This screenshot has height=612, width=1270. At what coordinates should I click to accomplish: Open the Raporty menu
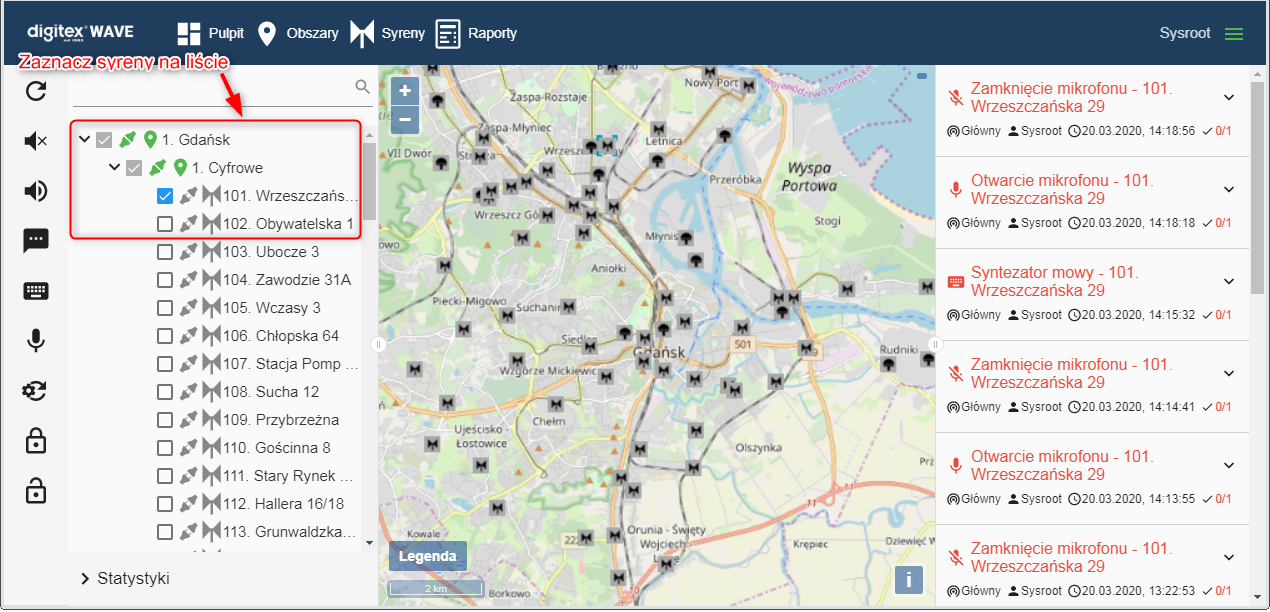click(x=476, y=34)
